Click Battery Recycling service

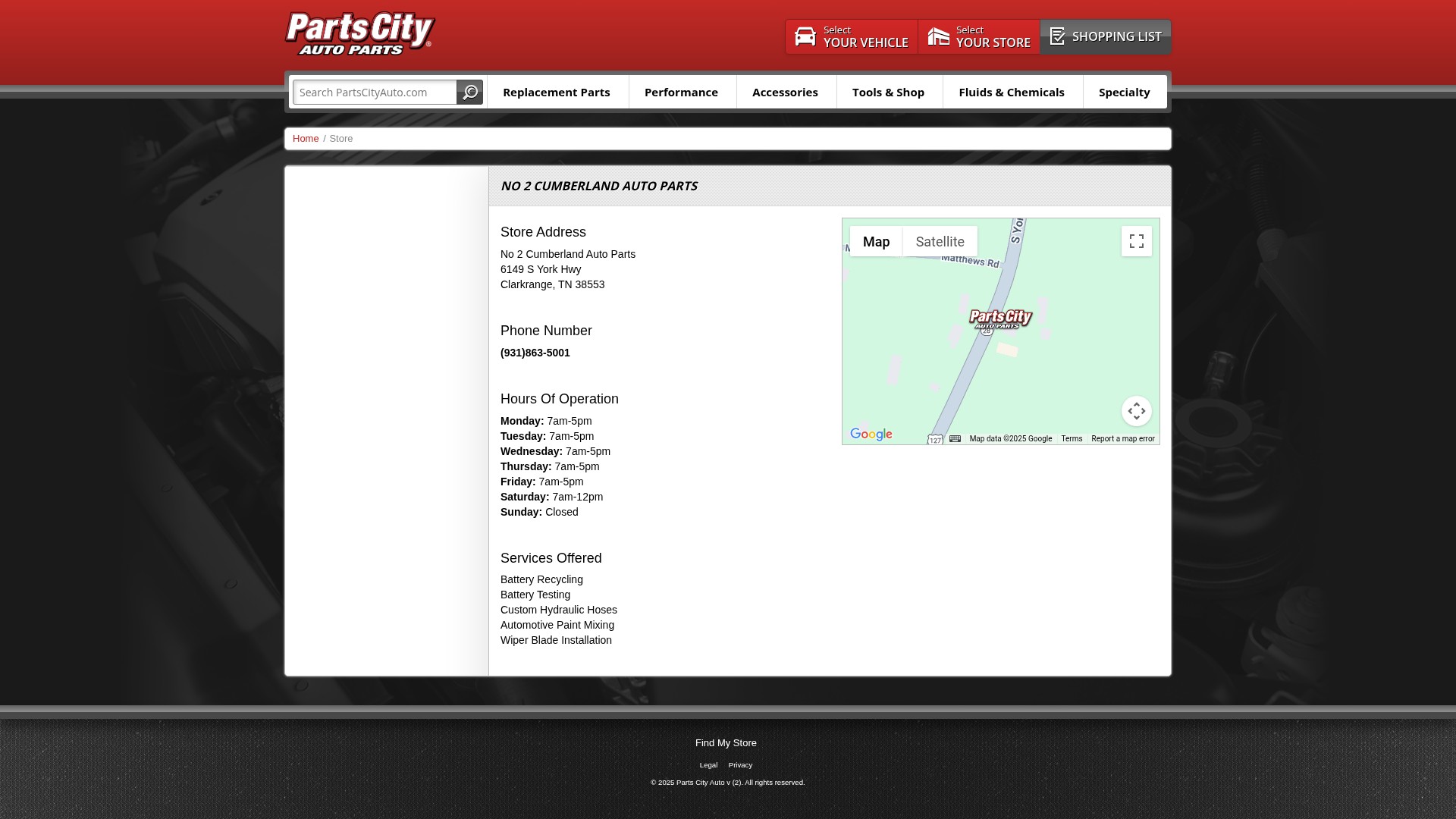541,579
